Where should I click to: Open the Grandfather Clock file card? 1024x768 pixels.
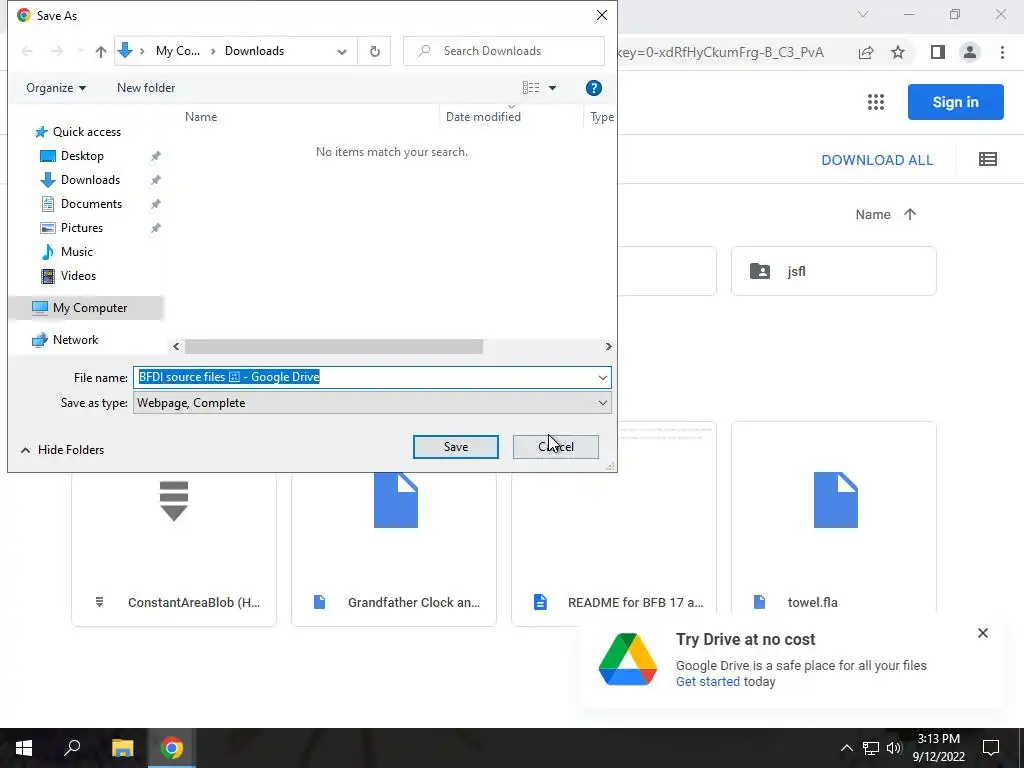(x=394, y=549)
